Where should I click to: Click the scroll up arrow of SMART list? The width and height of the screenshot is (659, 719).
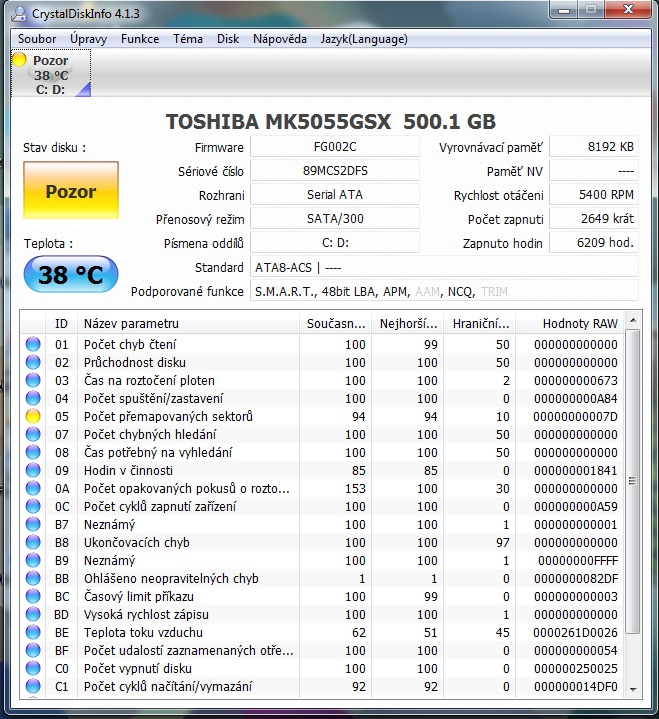pyautogui.click(x=633, y=320)
